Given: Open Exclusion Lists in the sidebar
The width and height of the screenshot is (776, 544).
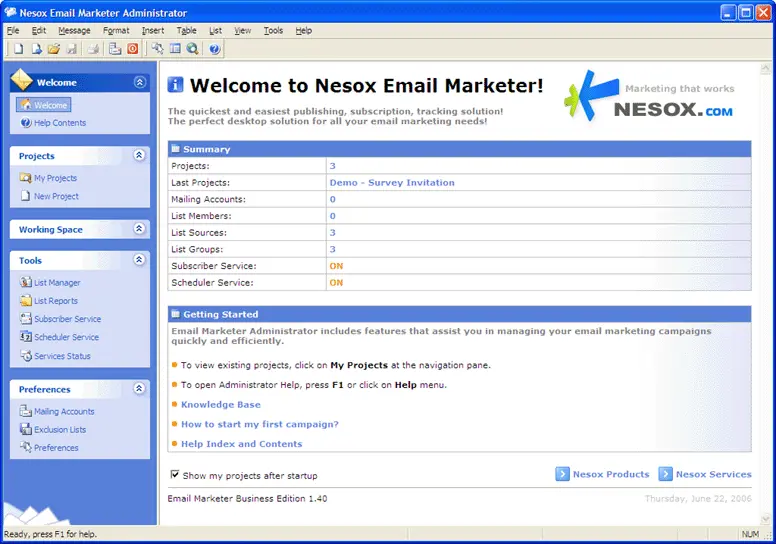Looking at the screenshot, I should [x=60, y=429].
